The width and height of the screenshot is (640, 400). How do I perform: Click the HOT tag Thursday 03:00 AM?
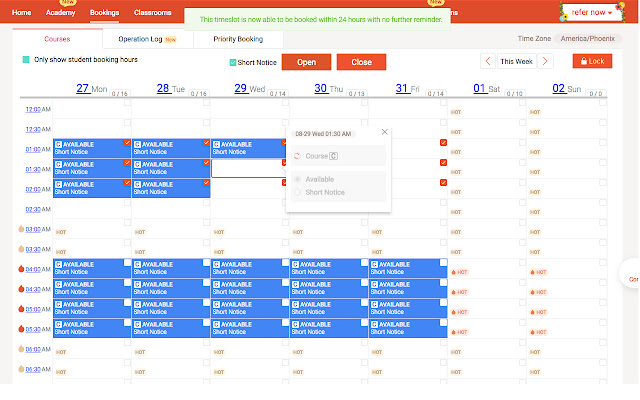coord(298,232)
